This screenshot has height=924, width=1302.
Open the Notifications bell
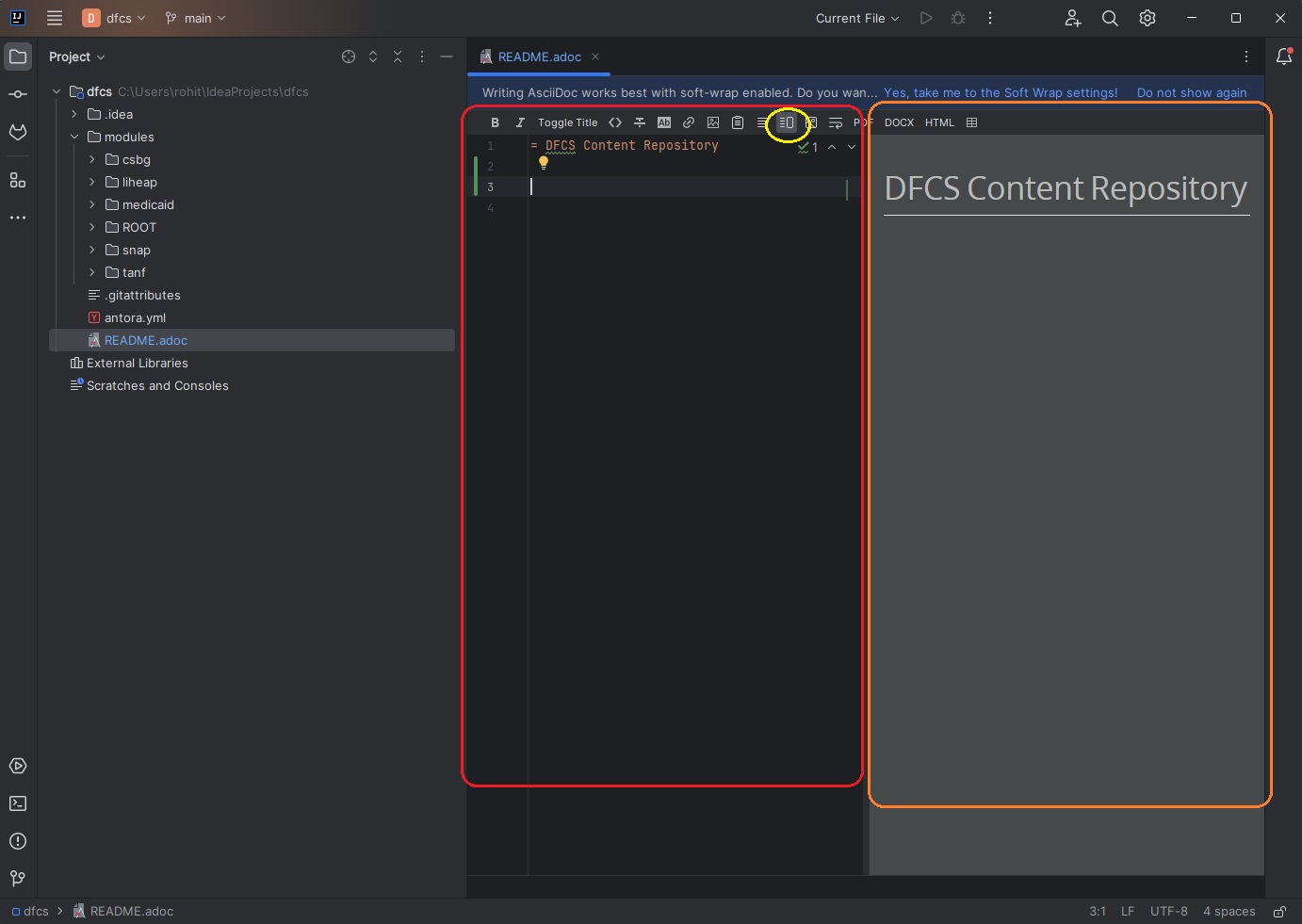coord(1284,57)
